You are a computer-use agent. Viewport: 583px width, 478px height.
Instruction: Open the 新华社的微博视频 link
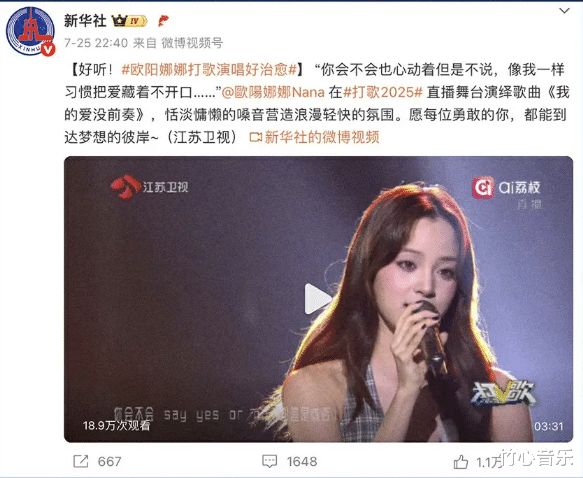point(314,137)
